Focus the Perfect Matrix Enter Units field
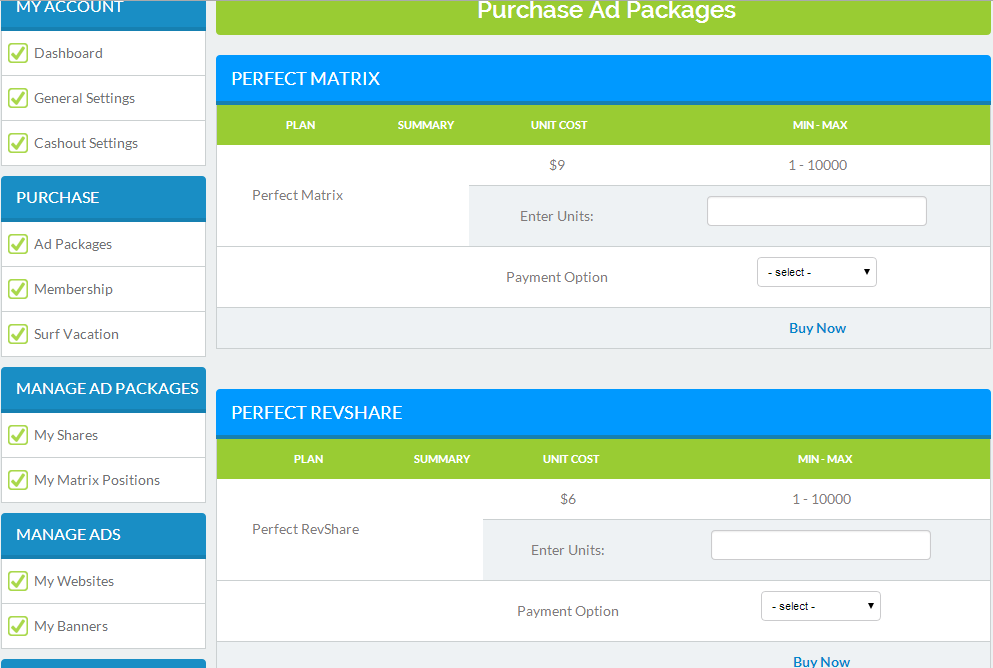The image size is (993, 668). [816, 211]
